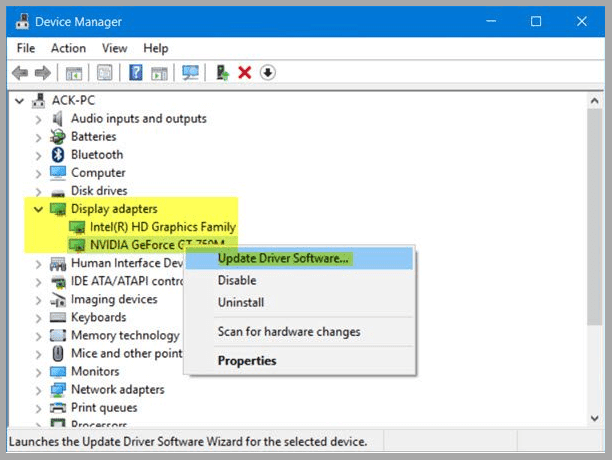Scan for hardware changes monitor icon
This screenshot has width=612, height=460.
pyautogui.click(x=190, y=73)
